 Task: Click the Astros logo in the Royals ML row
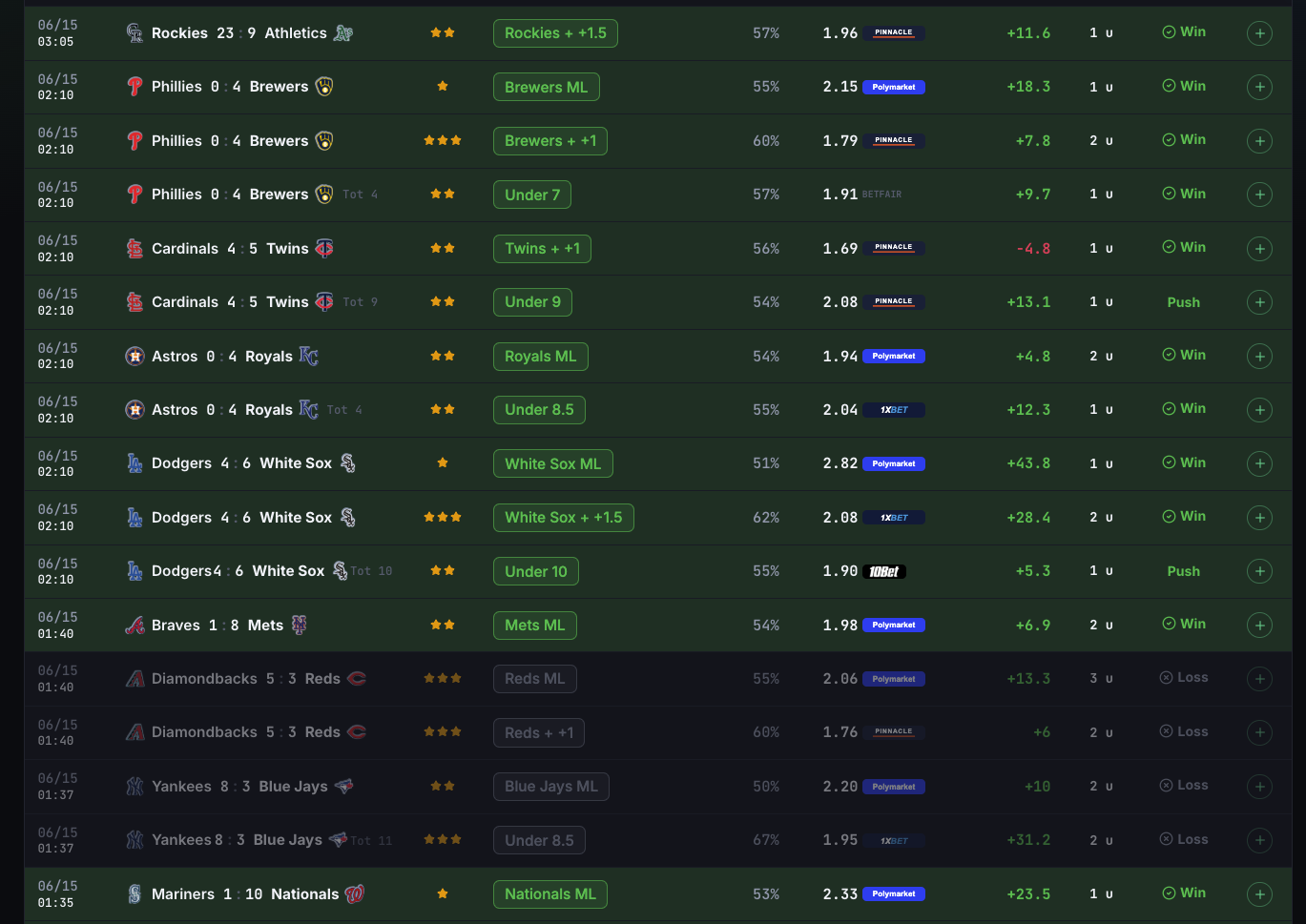pyautogui.click(x=135, y=357)
